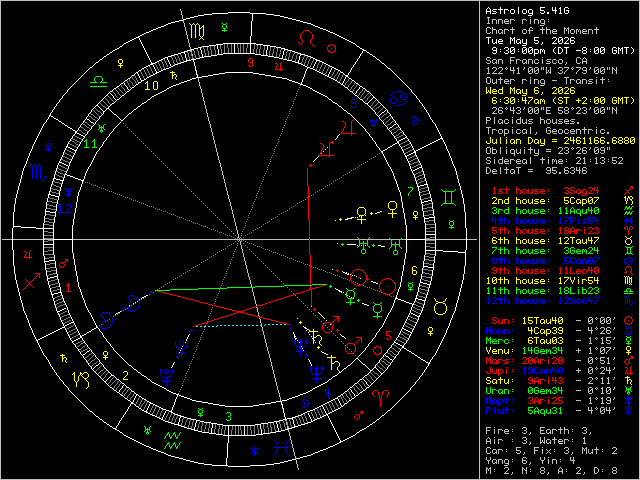The image size is (640, 480).
Task: Click the 'Yang: 6, Yin: 4' line
Action: 530,461
